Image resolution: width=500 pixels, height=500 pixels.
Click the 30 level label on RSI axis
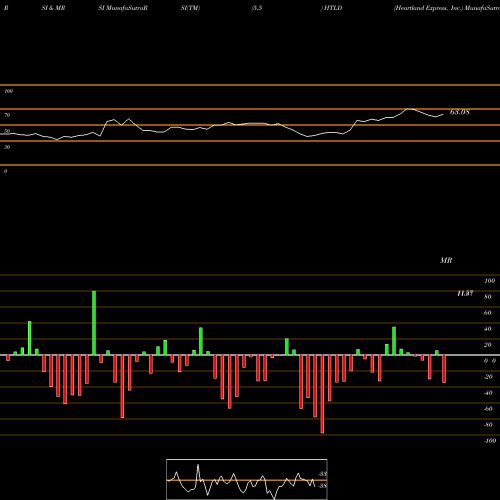pos(7,147)
